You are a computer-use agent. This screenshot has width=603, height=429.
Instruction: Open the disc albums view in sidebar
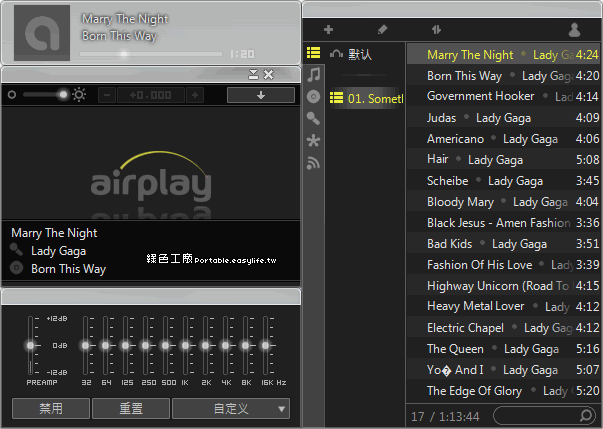point(314,97)
